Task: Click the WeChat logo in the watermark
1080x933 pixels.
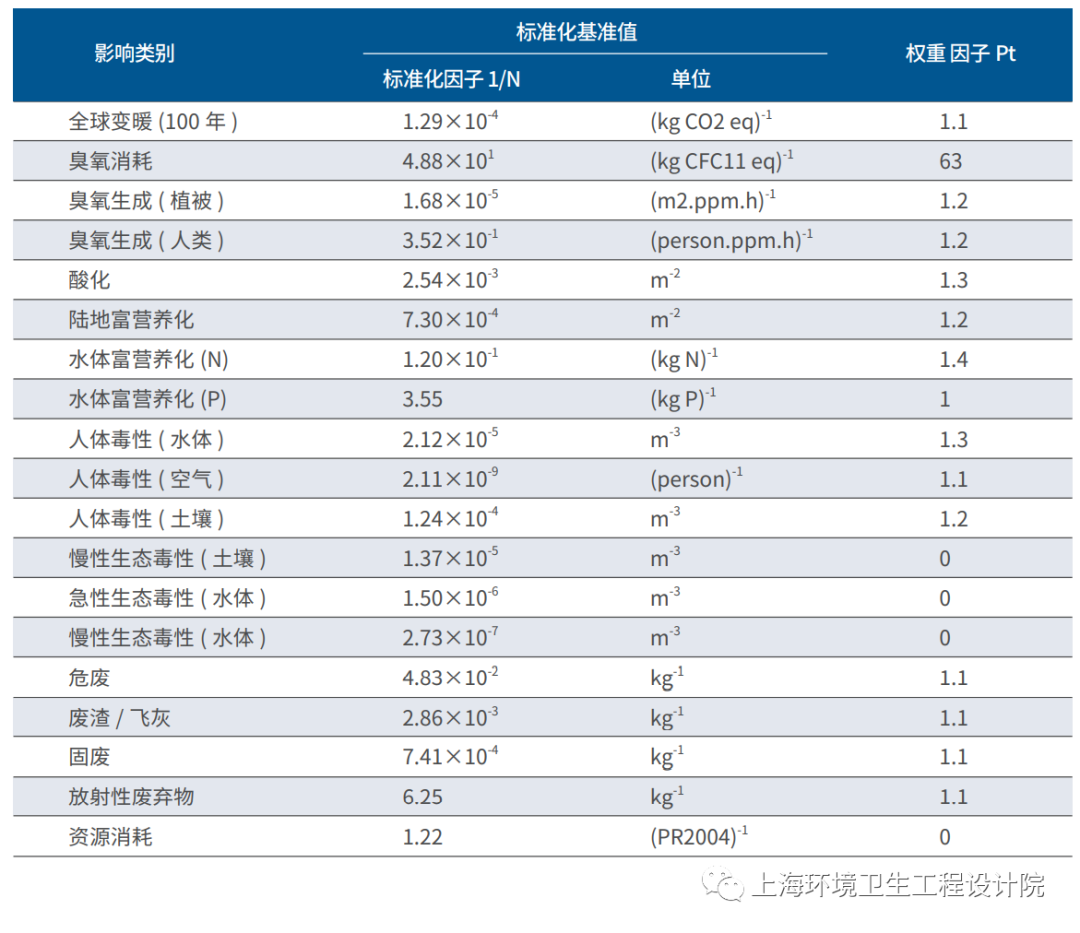Action: pyautogui.click(x=722, y=886)
